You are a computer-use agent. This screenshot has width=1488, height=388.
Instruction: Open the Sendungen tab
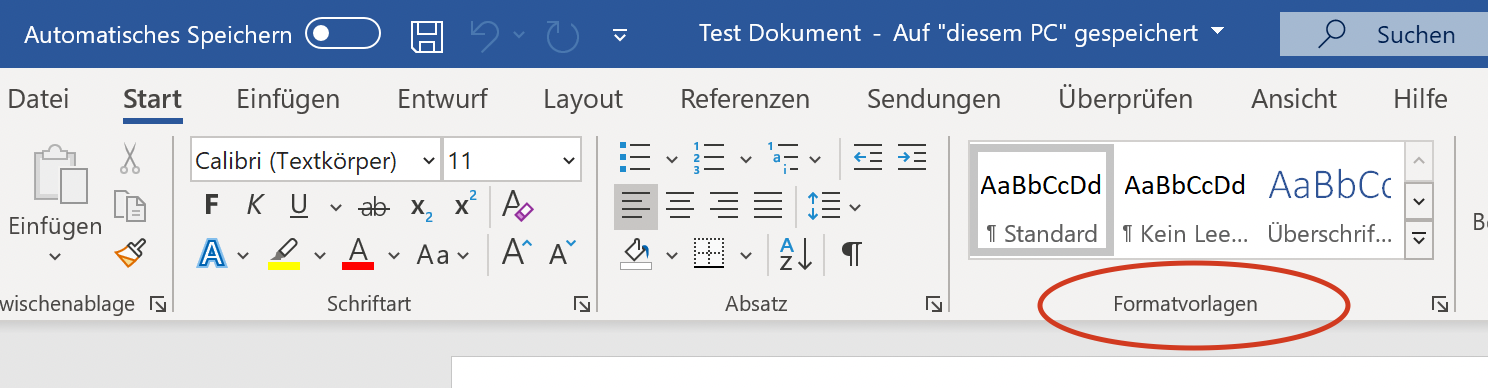(x=934, y=99)
